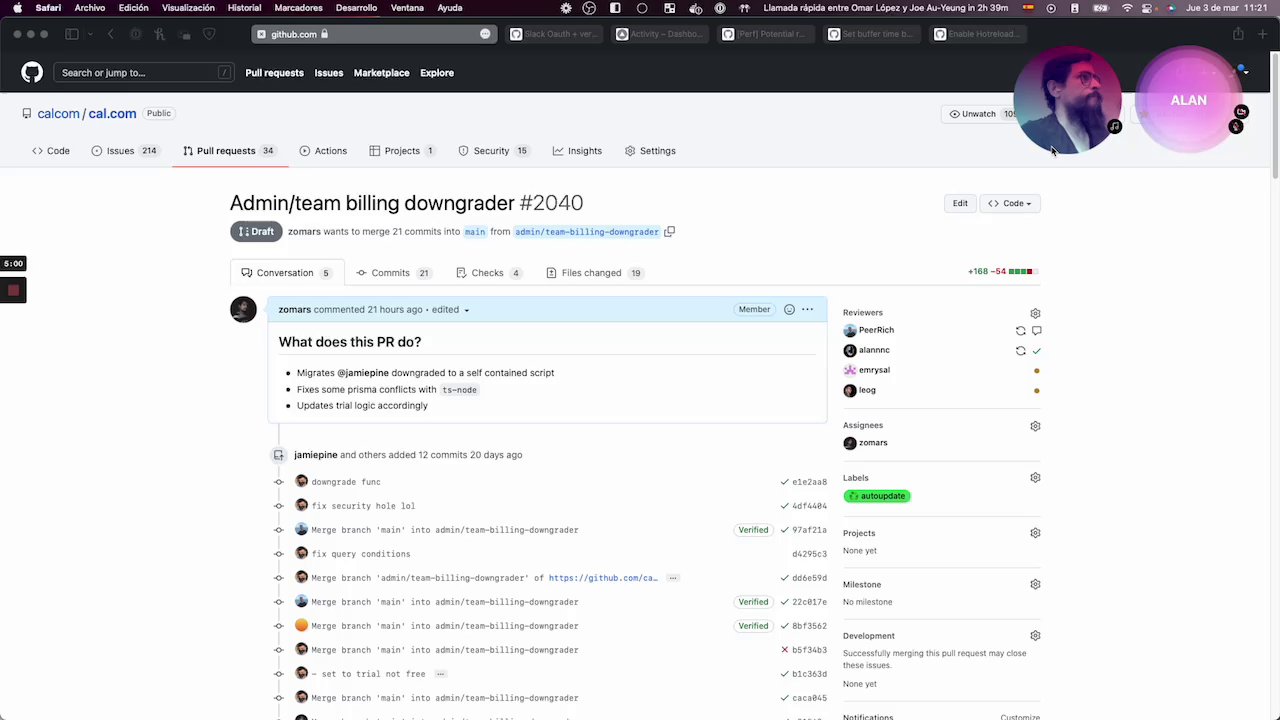Screen dimensions: 1280x720
Task: Expand the ellipsis on 'set to trial not free' commit
Action: [440, 674]
